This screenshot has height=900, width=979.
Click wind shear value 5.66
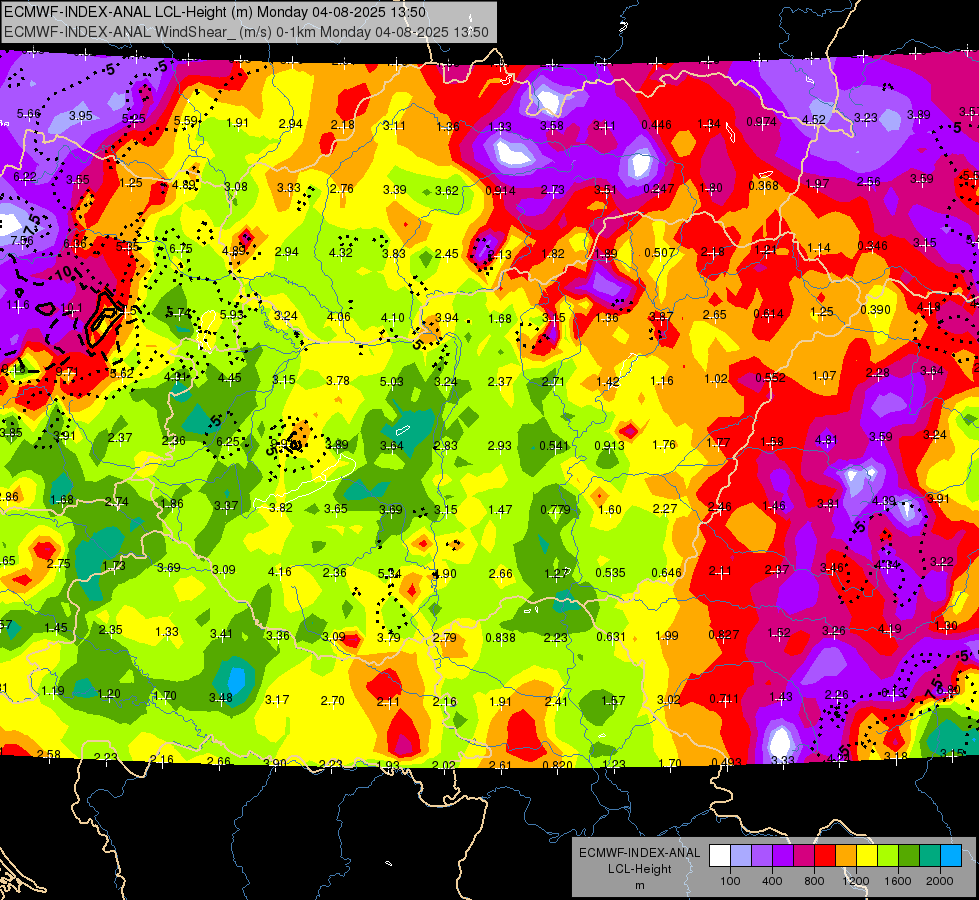[x=28, y=114]
